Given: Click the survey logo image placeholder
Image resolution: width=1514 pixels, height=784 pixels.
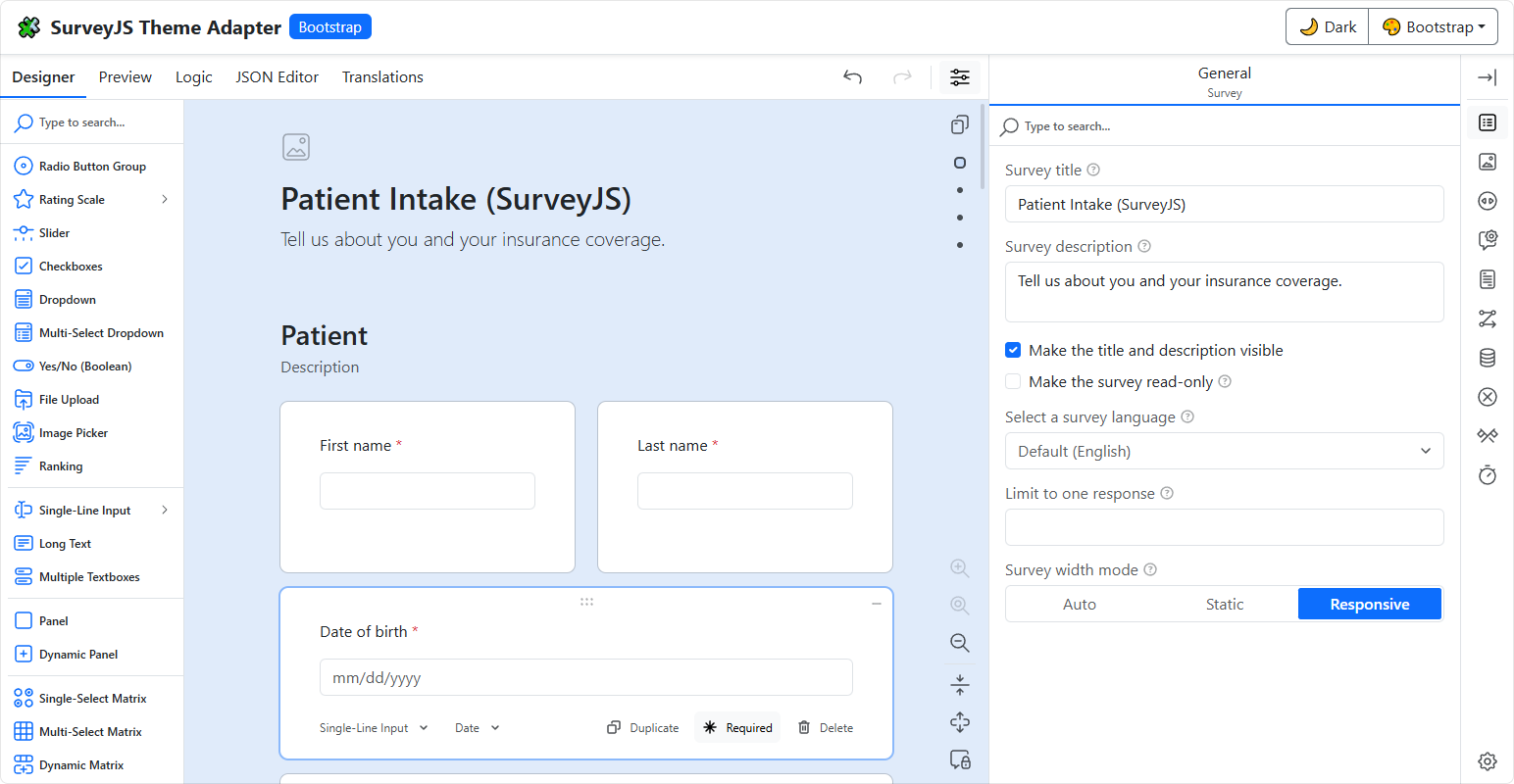Looking at the screenshot, I should click(x=296, y=147).
